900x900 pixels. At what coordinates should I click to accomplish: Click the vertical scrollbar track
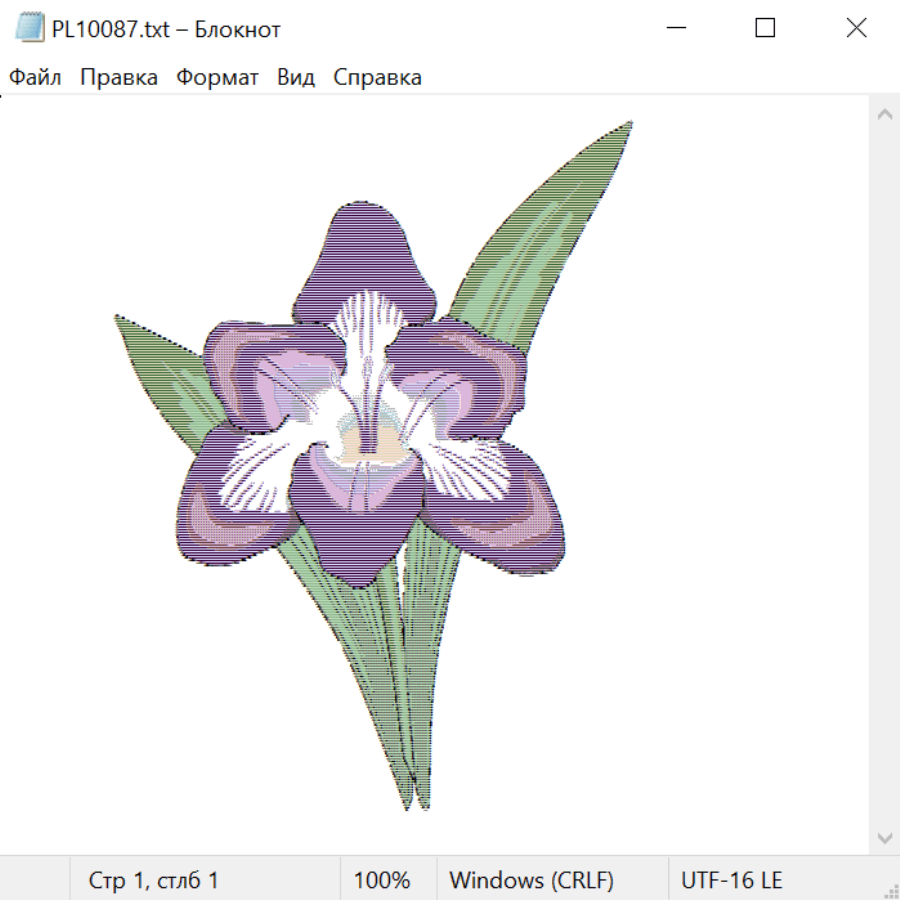pyautogui.click(x=884, y=475)
